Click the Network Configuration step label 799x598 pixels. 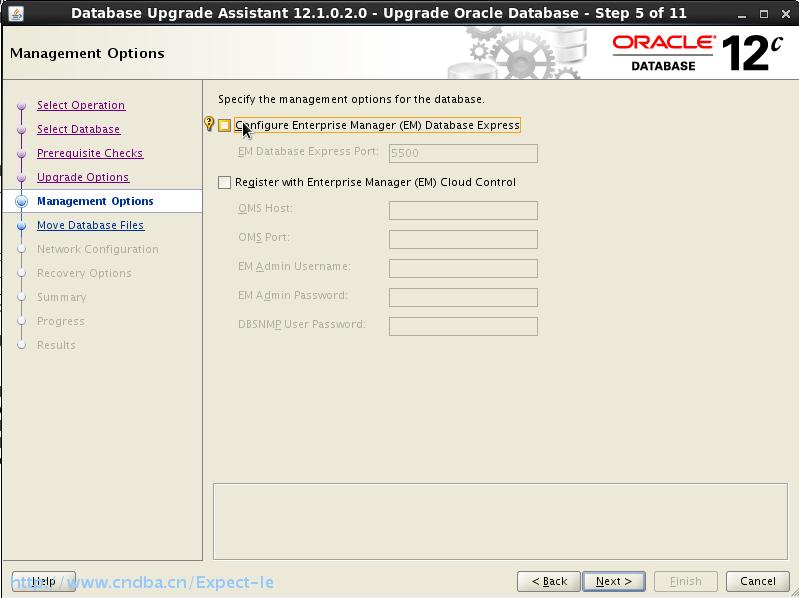pyautogui.click(x=98, y=249)
